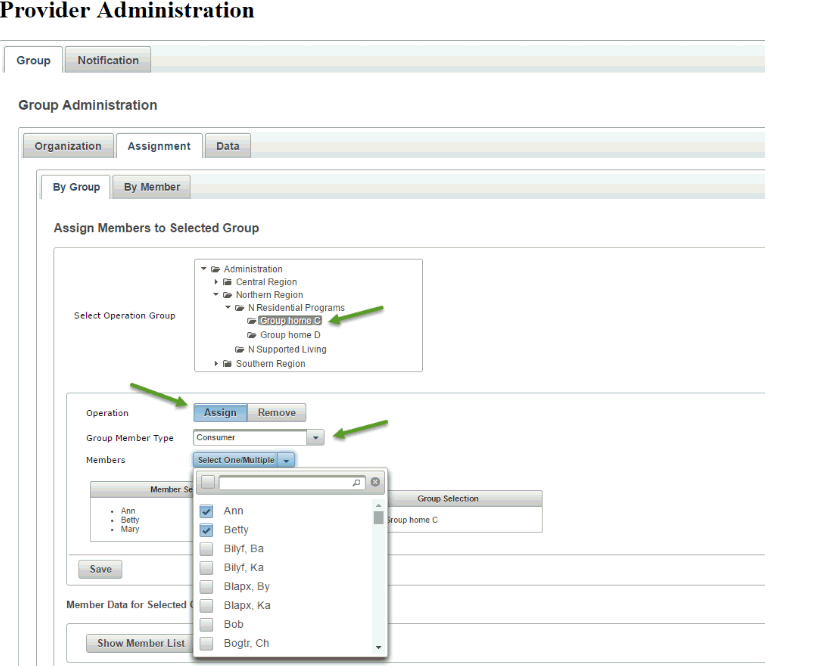
Task: Open the Group Member Type dropdown
Action: 316,437
